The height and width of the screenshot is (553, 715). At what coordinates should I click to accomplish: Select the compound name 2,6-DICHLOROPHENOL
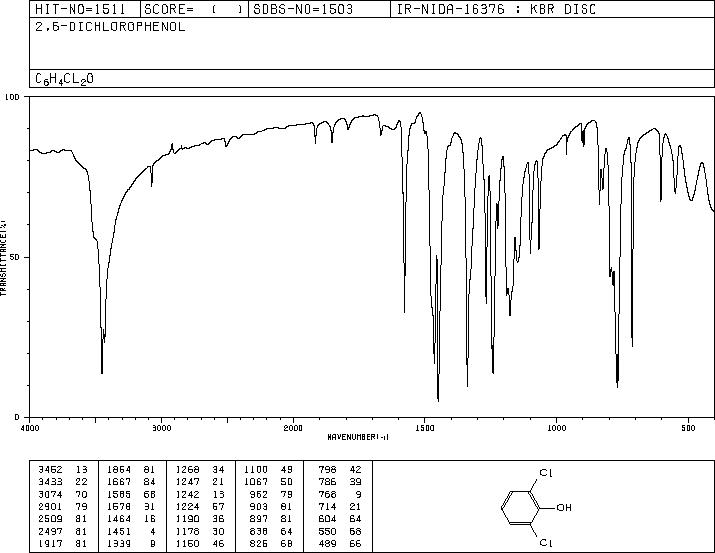110,27
